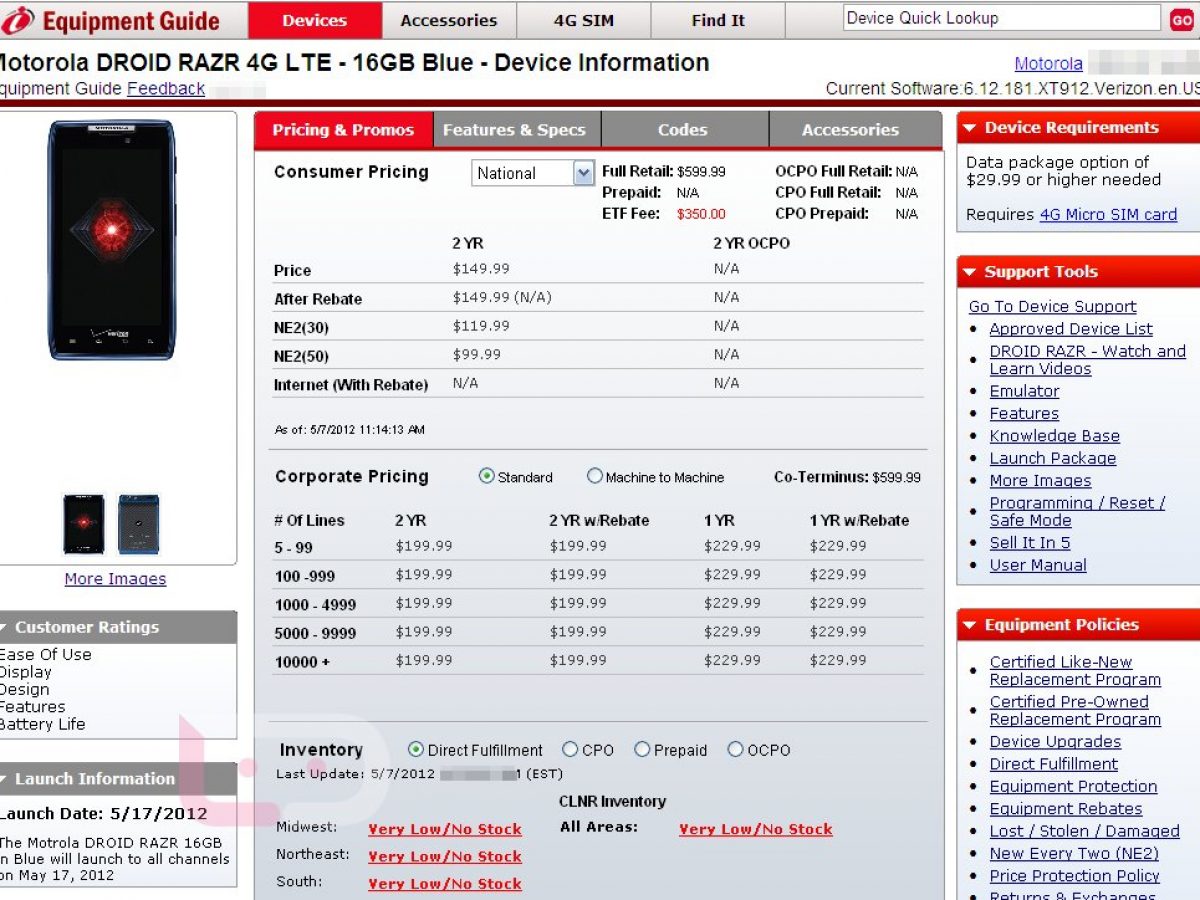Open the User Manual link
The width and height of the screenshot is (1200, 900).
pos(1037,565)
